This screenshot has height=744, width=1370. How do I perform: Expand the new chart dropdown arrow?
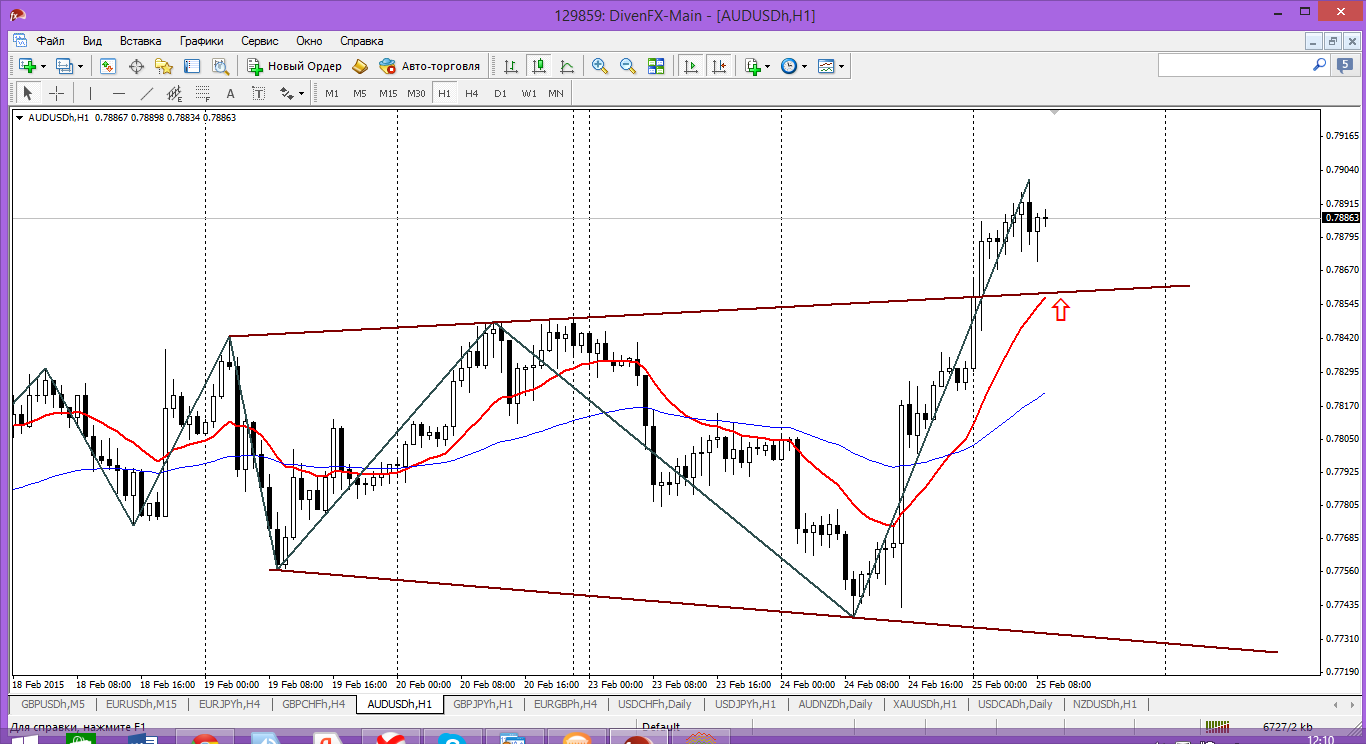point(43,66)
